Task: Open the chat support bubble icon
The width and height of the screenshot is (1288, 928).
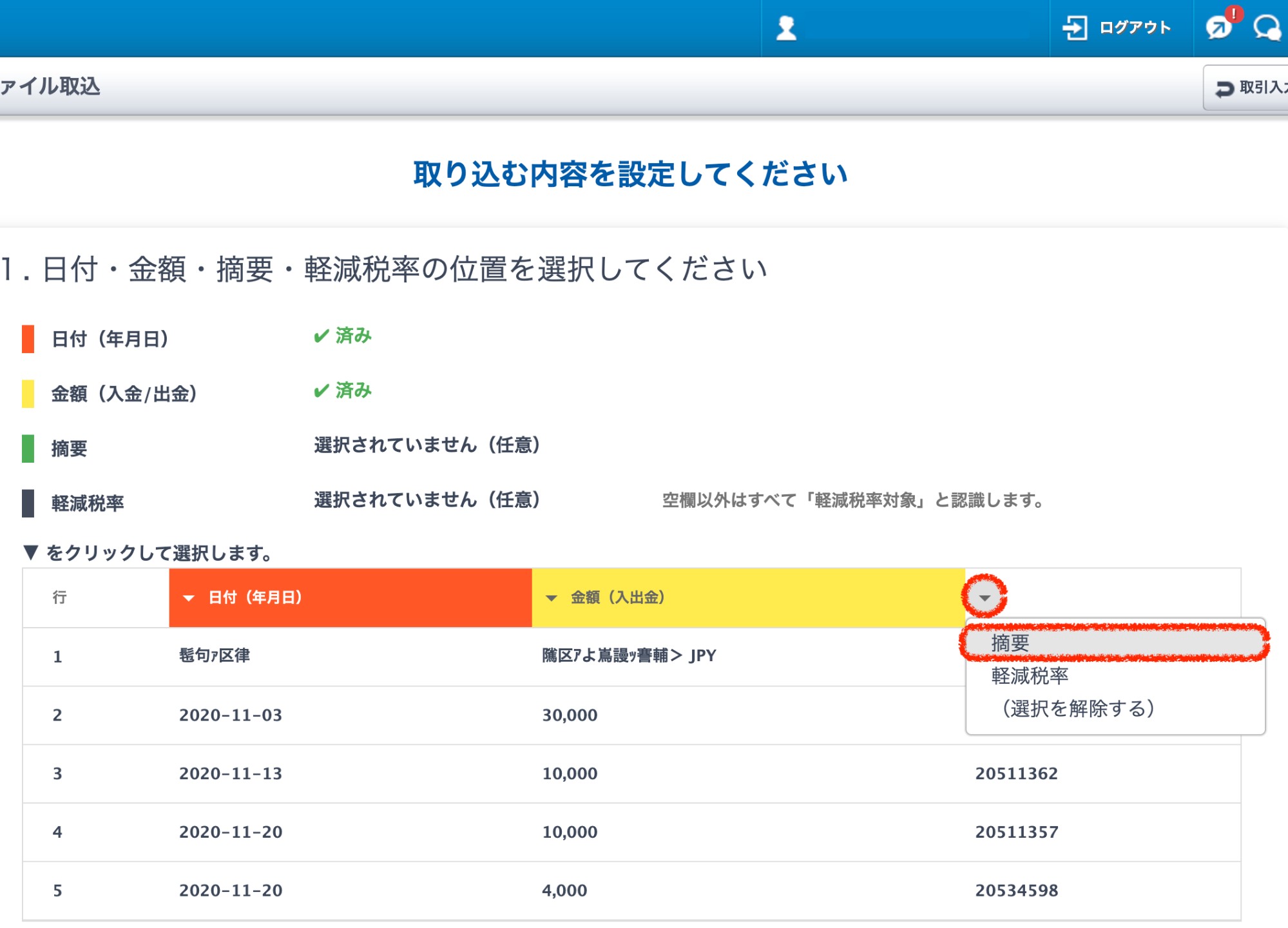Action: coord(1267,28)
